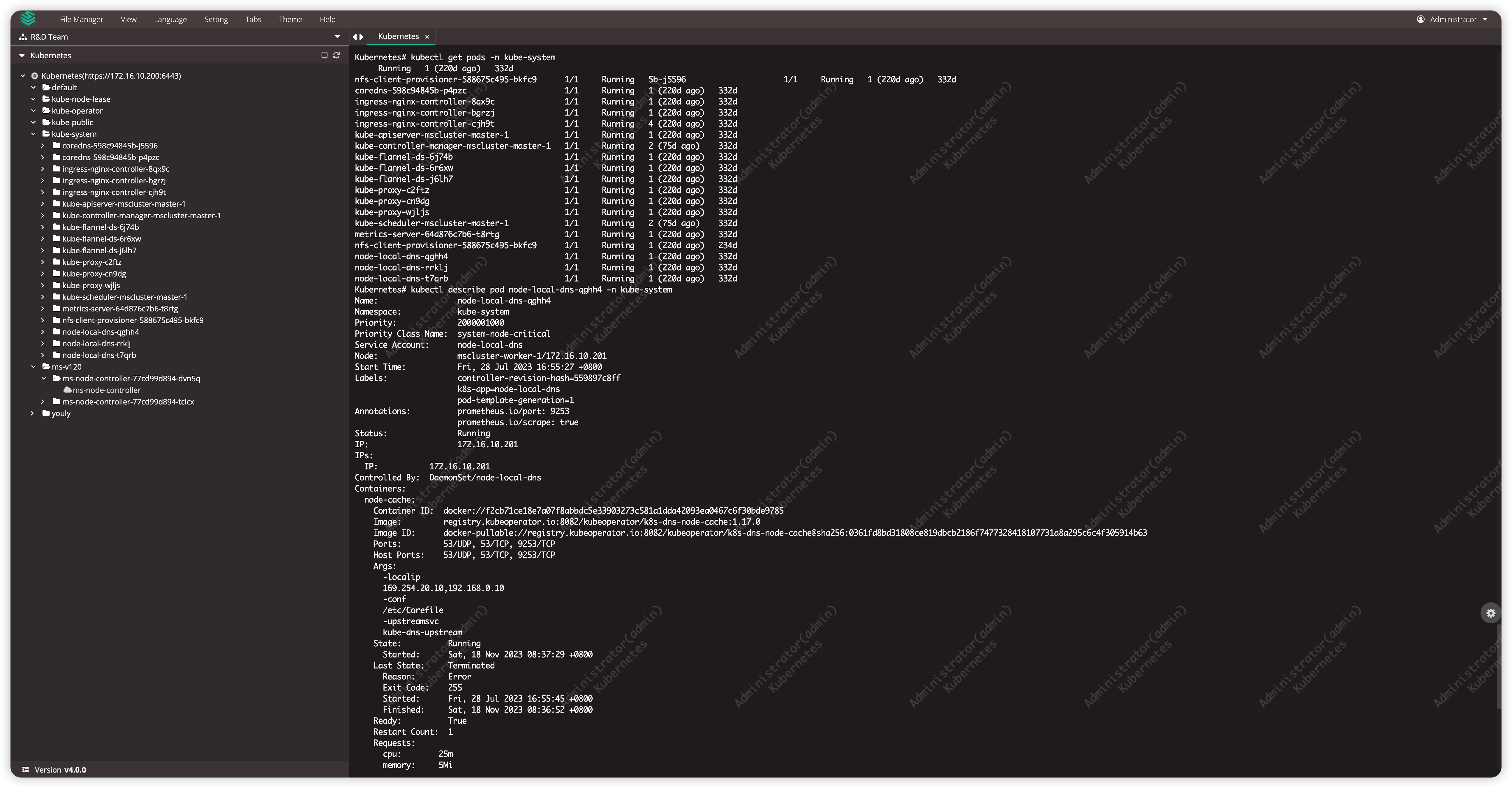Select the Kubernetes terminal tab label
The height and width of the screenshot is (788, 1512).
coord(398,36)
